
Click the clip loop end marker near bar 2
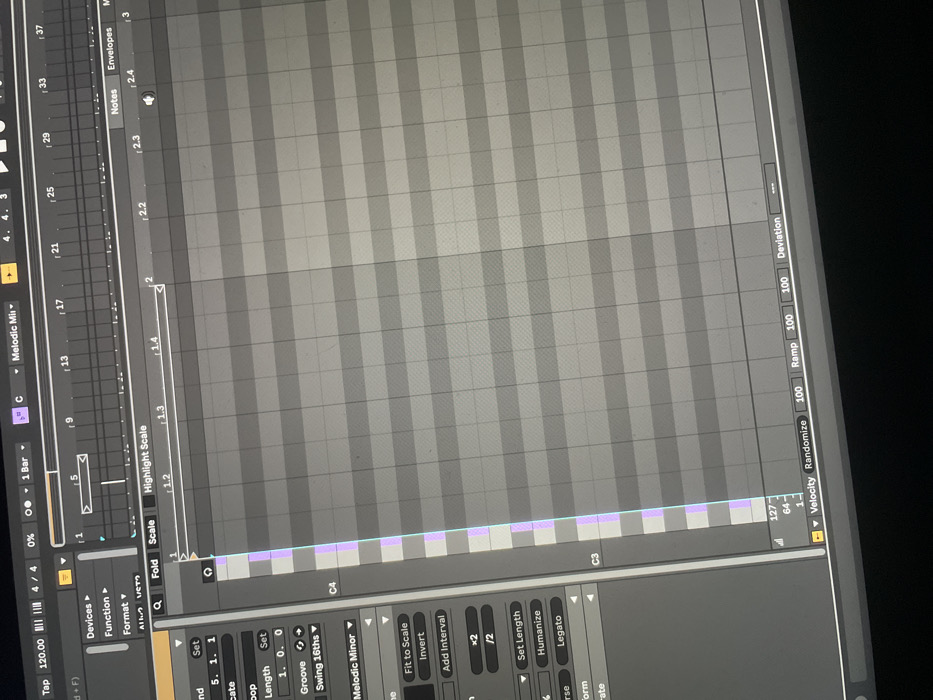tap(159, 289)
